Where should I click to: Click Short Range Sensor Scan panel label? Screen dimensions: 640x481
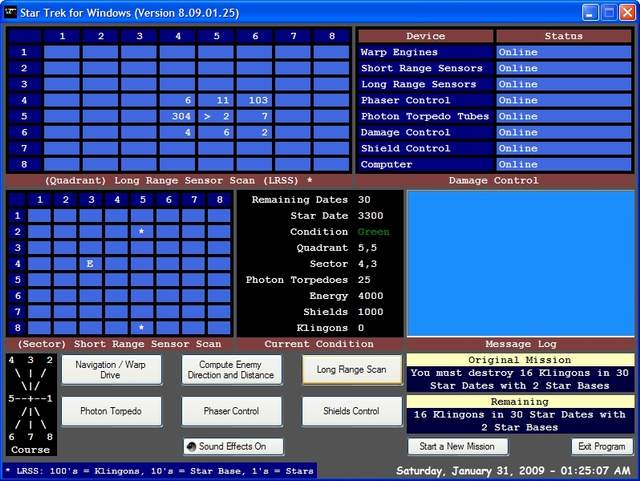click(x=120, y=344)
